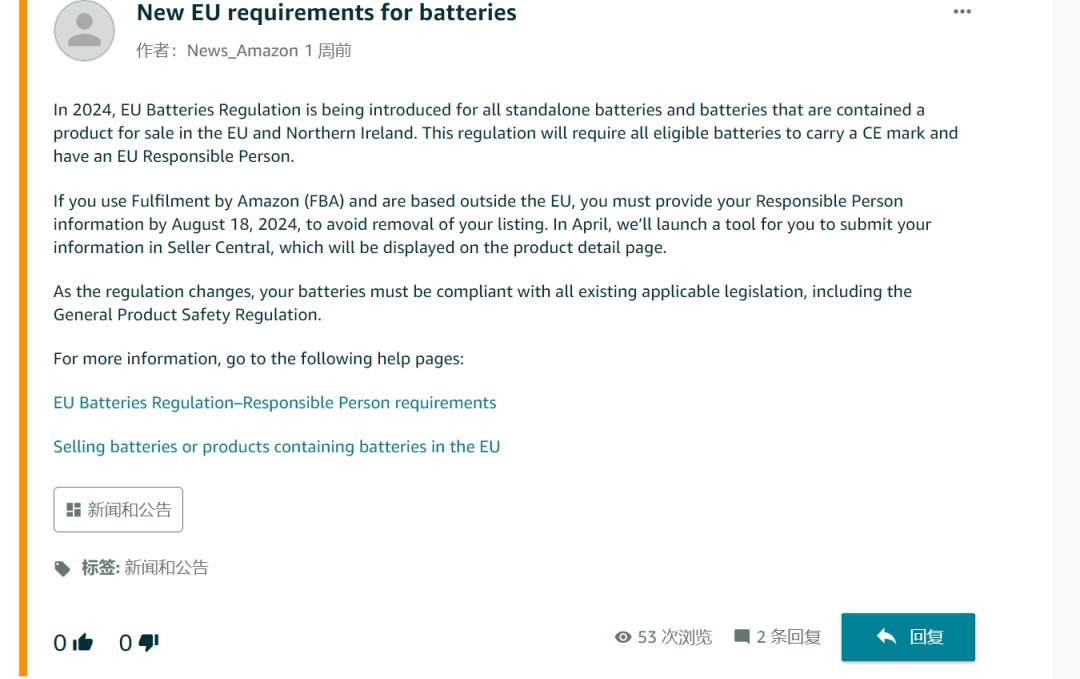
Task: Click the 1 周前 post timestamp
Action: point(328,50)
